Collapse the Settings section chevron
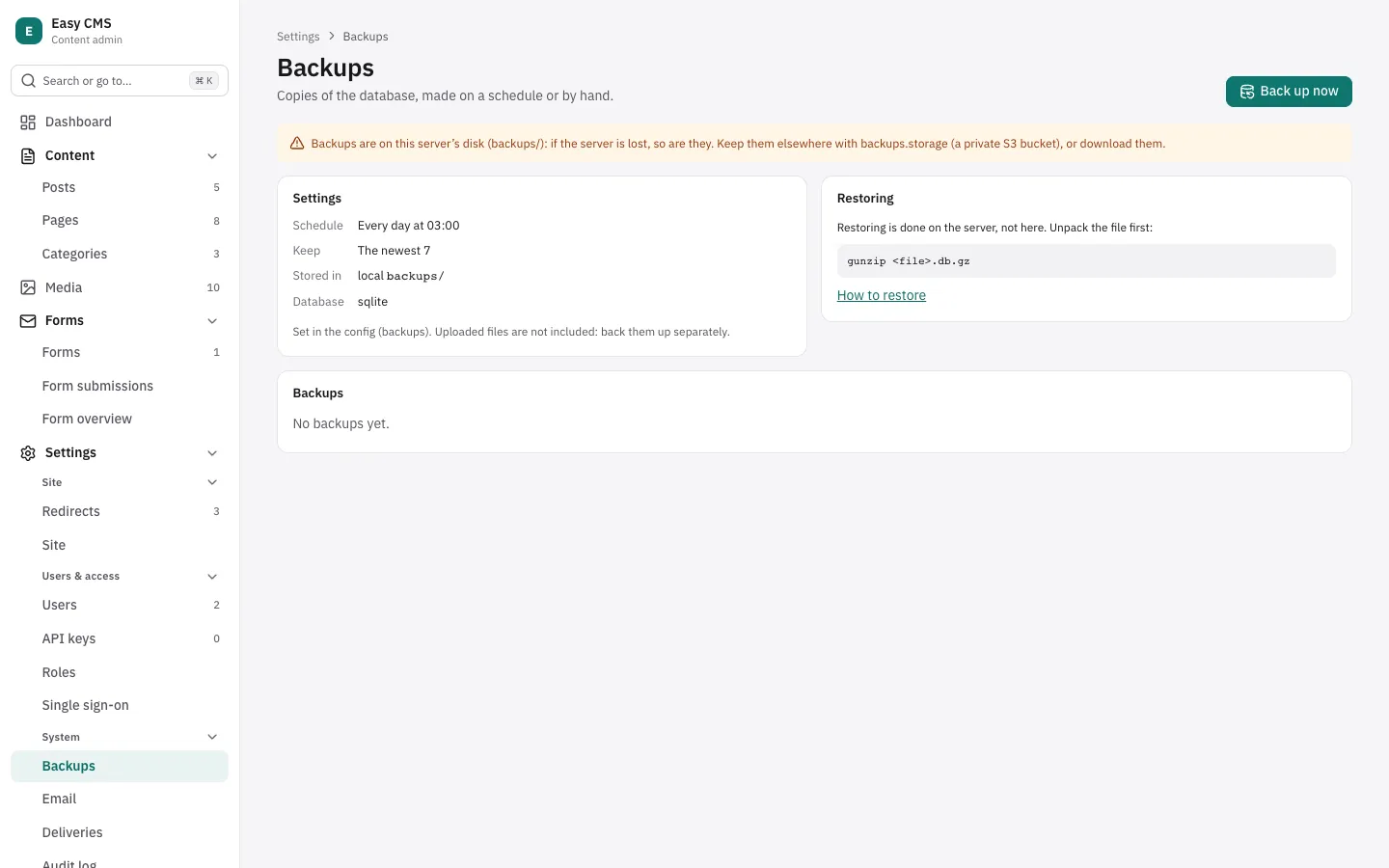This screenshot has width=1389, height=868. pyautogui.click(x=212, y=453)
